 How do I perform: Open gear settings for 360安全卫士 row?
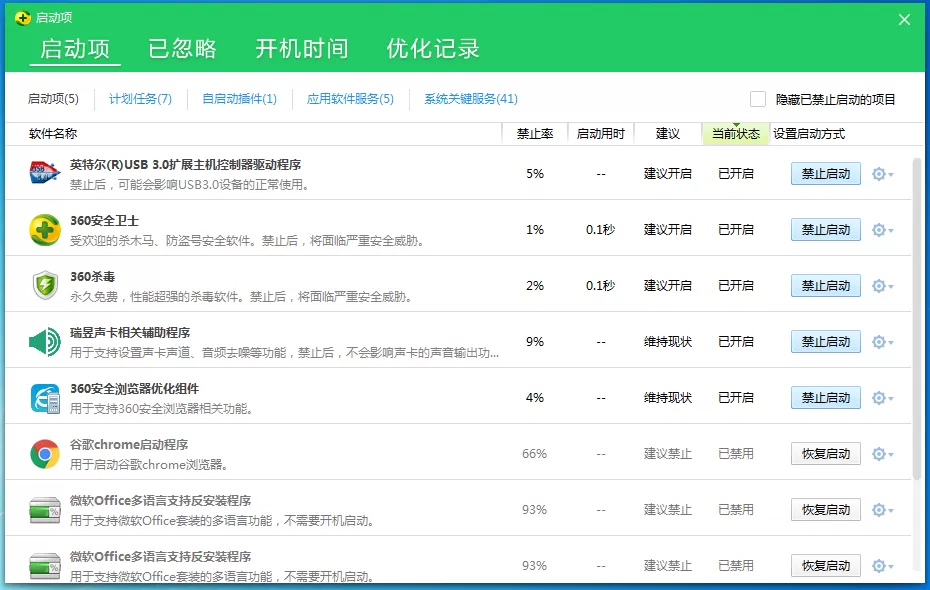883,229
